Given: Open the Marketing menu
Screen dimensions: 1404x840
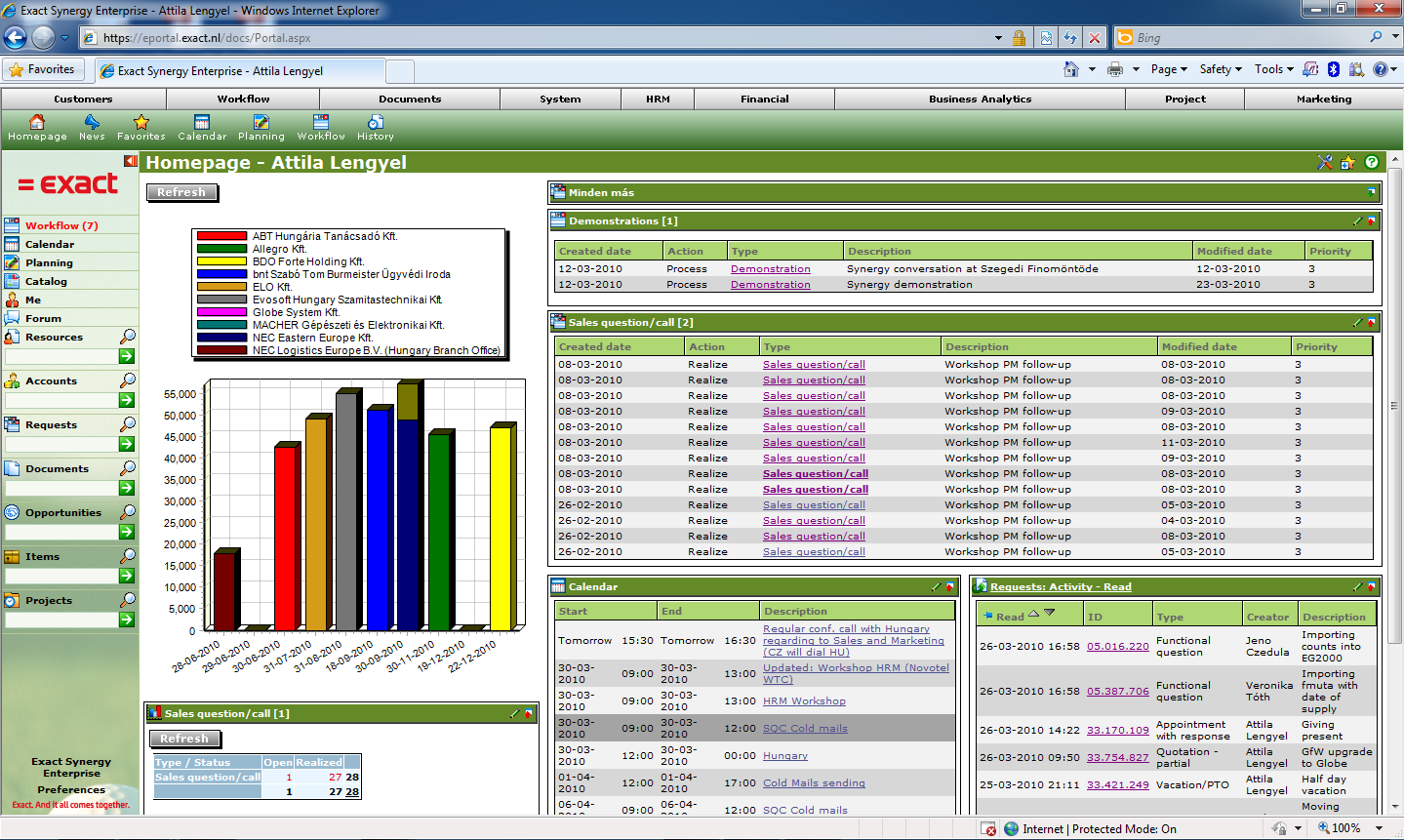Looking at the screenshot, I should pos(1324,100).
